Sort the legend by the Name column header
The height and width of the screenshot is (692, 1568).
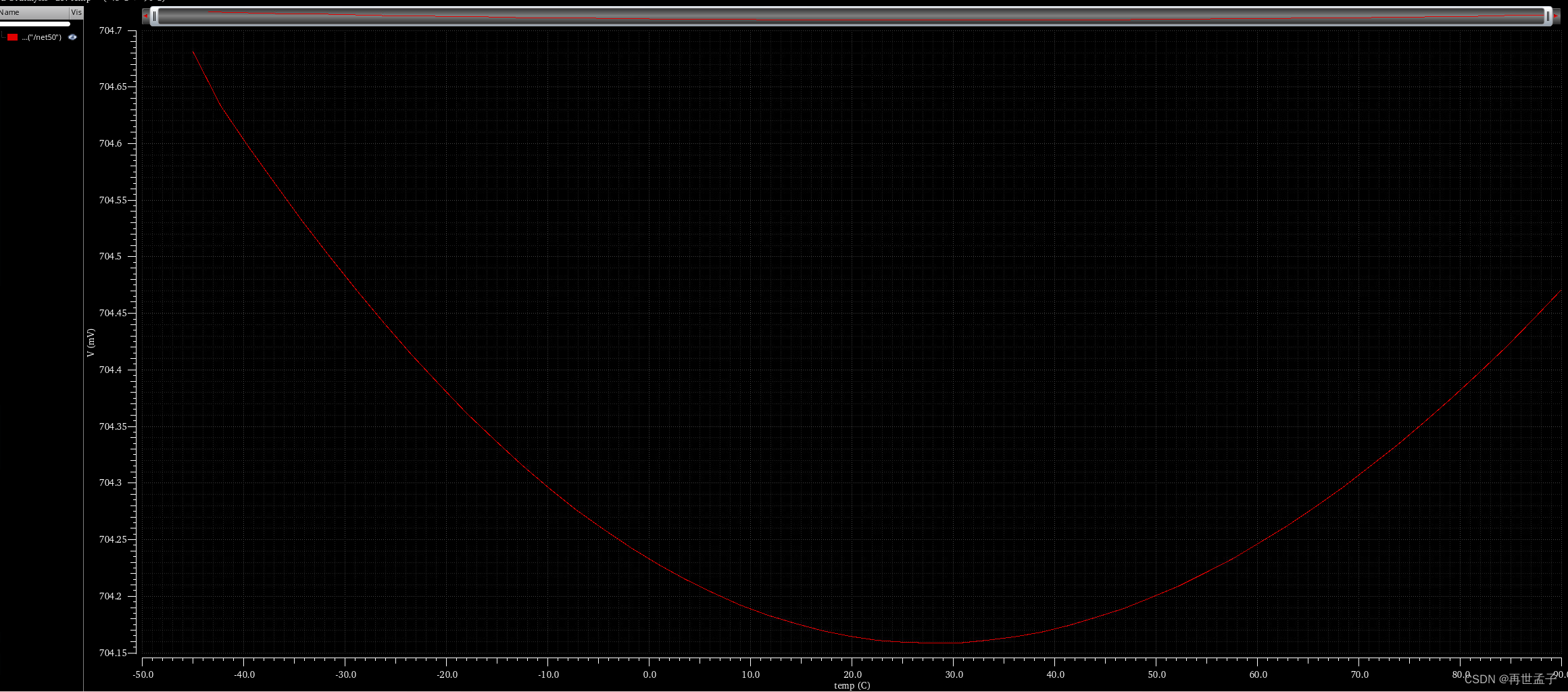(x=34, y=12)
